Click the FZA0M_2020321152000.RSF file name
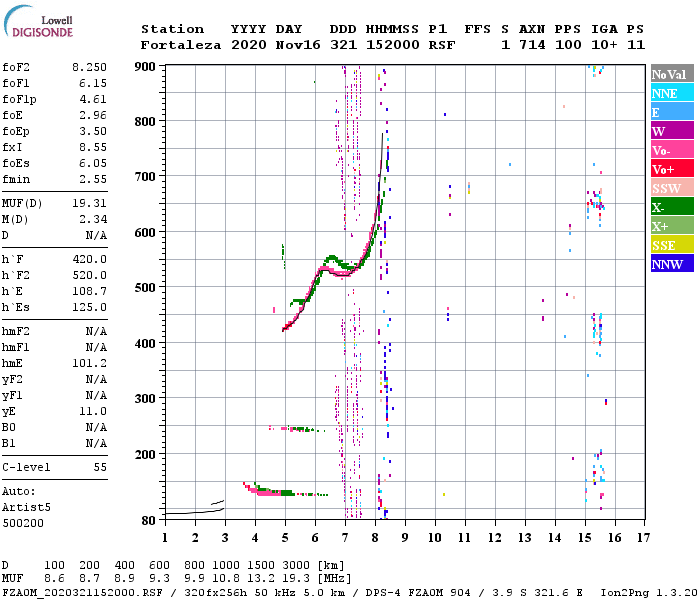This screenshot has height=600, width=700. pos(83,592)
